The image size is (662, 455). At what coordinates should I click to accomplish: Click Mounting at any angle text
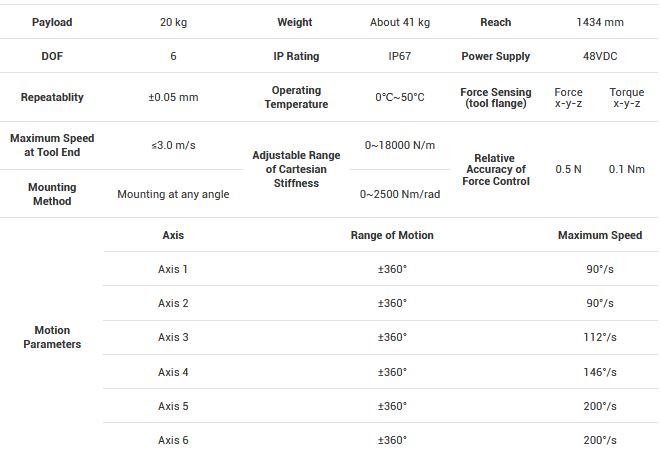pyautogui.click(x=173, y=195)
